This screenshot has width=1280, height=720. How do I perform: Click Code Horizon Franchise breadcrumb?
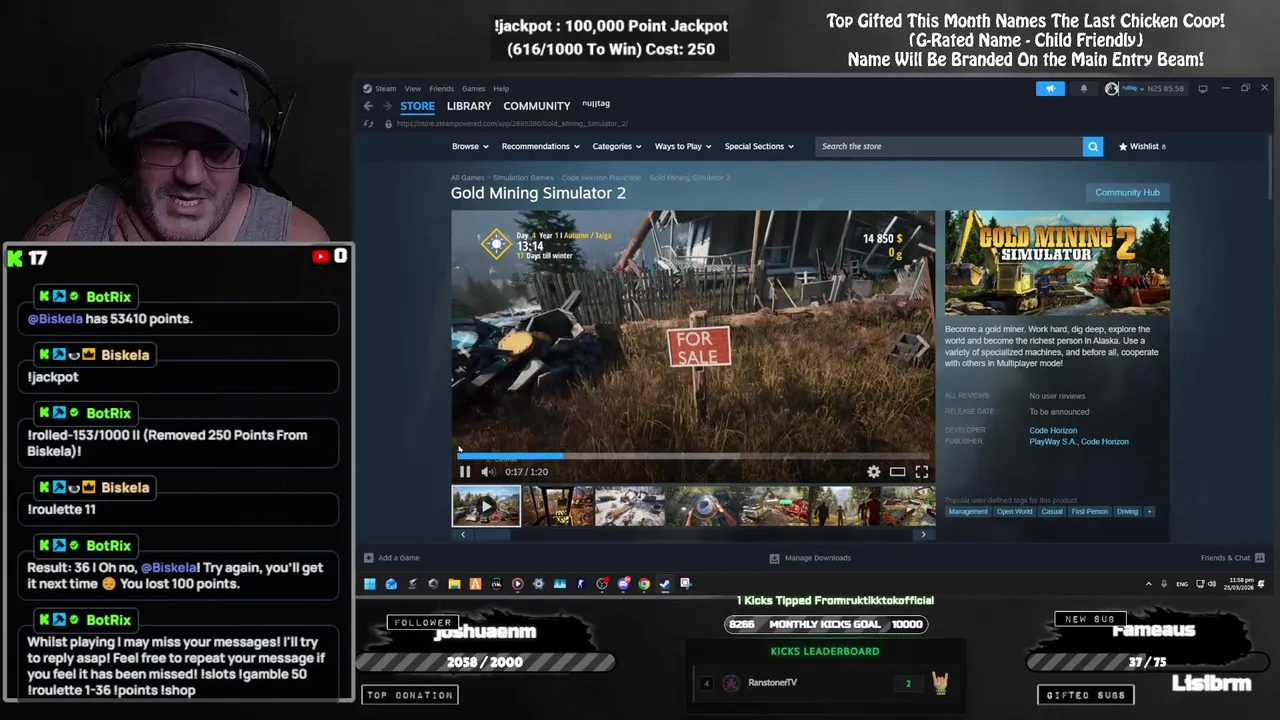601,178
